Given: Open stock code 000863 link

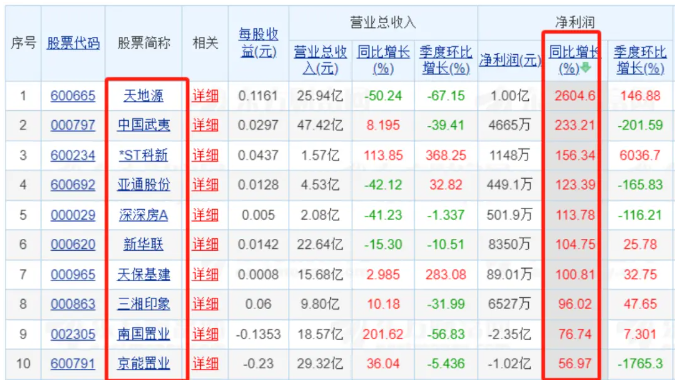Looking at the screenshot, I should click(73, 304).
